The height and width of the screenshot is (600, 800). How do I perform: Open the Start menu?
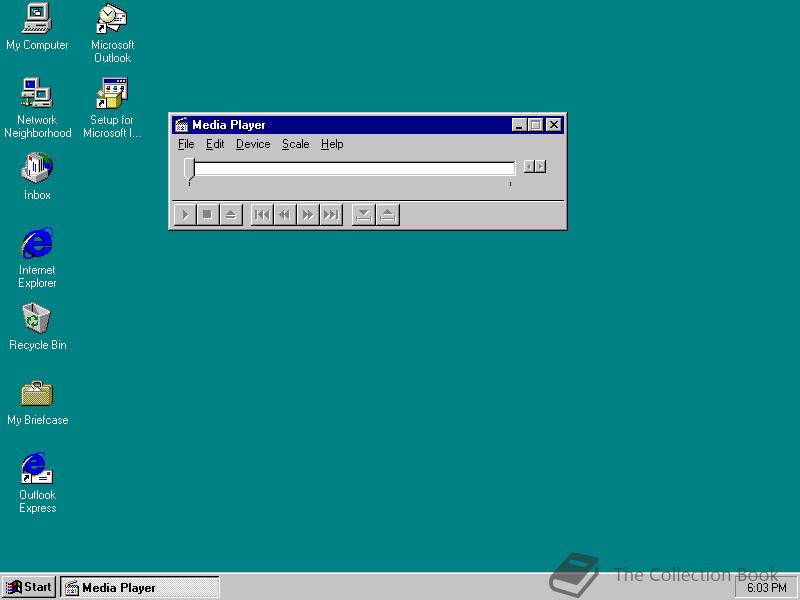click(x=29, y=587)
